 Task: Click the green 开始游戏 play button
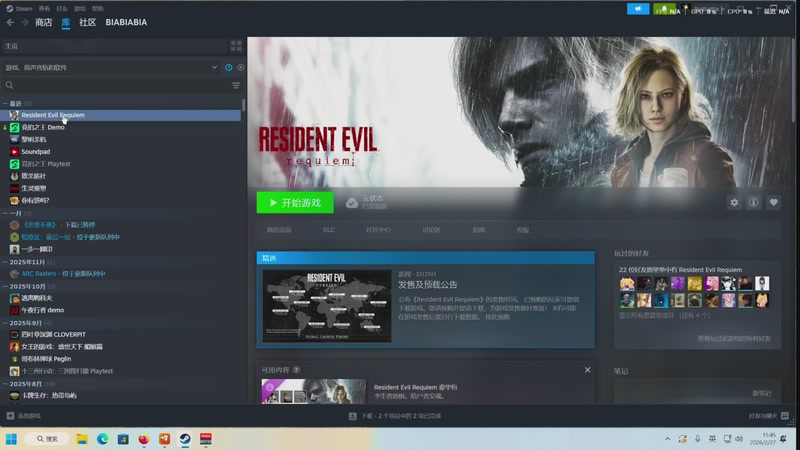pos(295,203)
